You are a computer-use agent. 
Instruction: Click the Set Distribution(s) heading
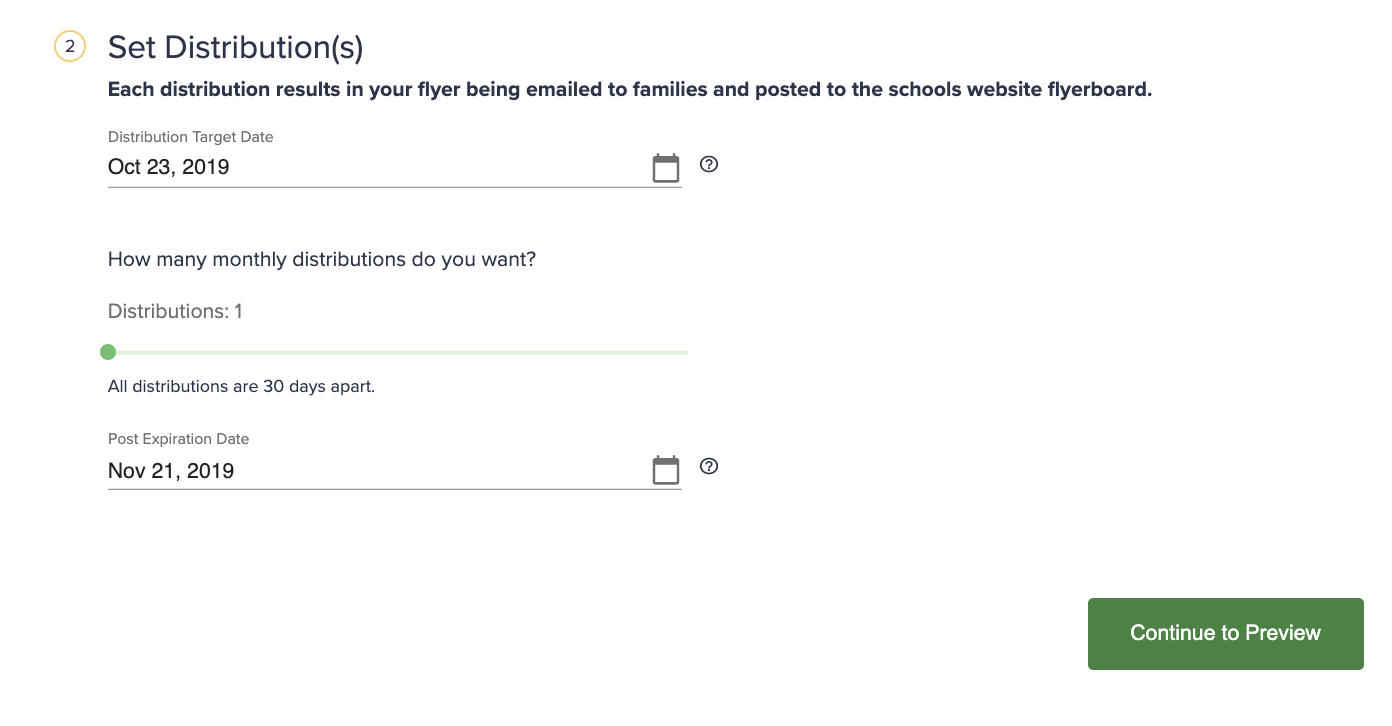[x=236, y=47]
